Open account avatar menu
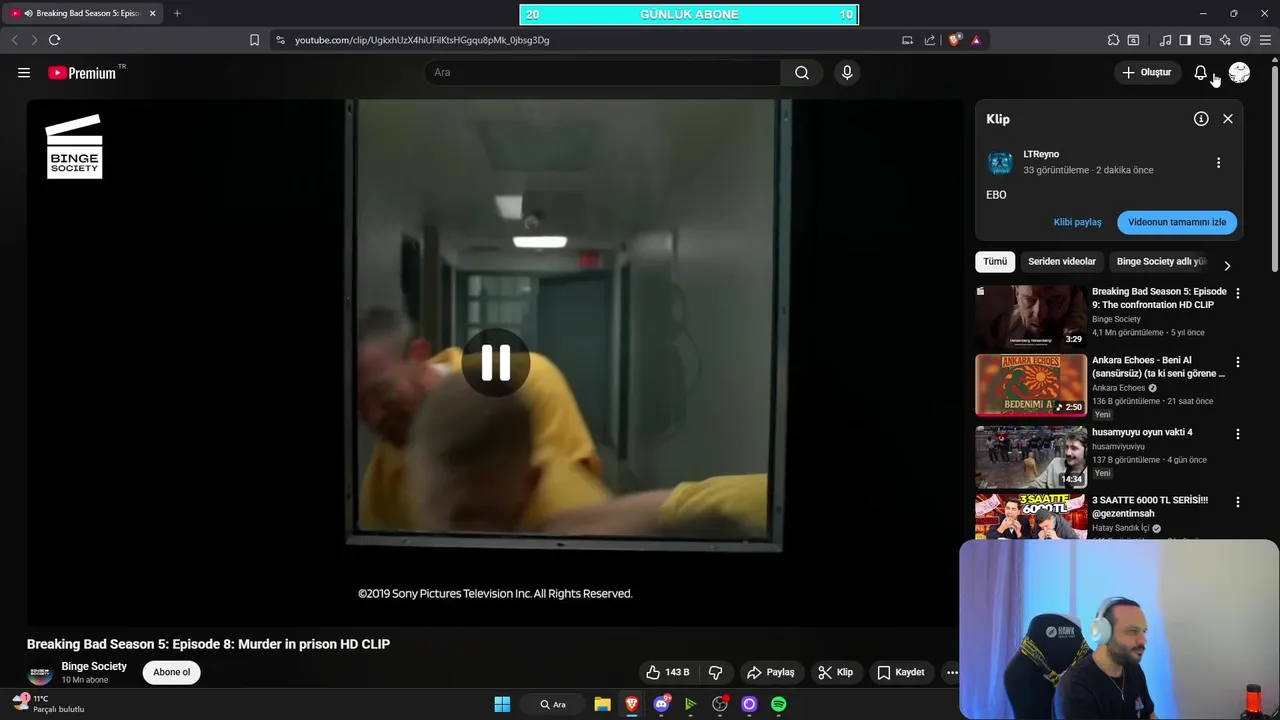 [1239, 72]
